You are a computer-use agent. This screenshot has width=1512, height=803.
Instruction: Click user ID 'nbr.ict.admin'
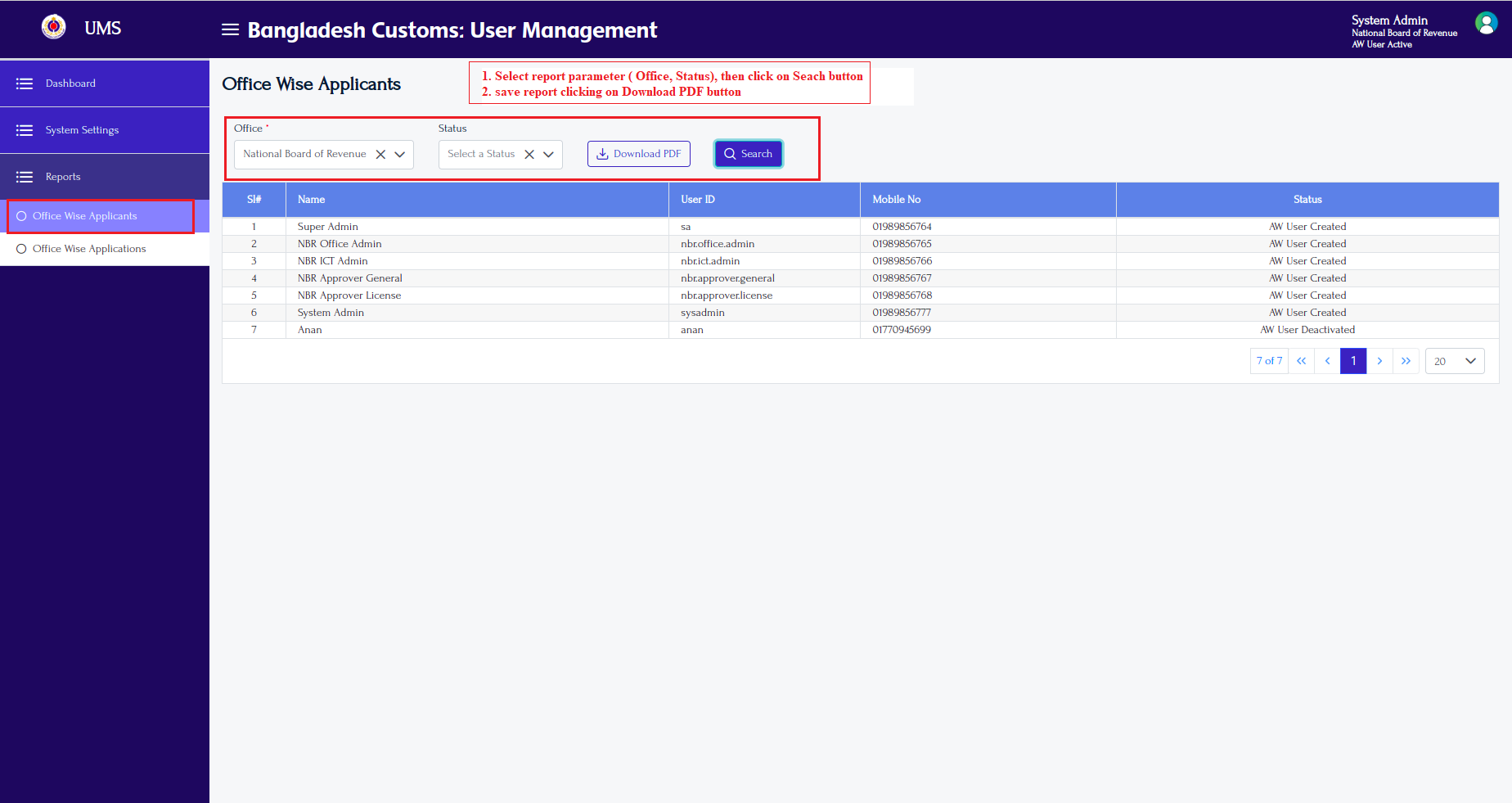point(710,261)
